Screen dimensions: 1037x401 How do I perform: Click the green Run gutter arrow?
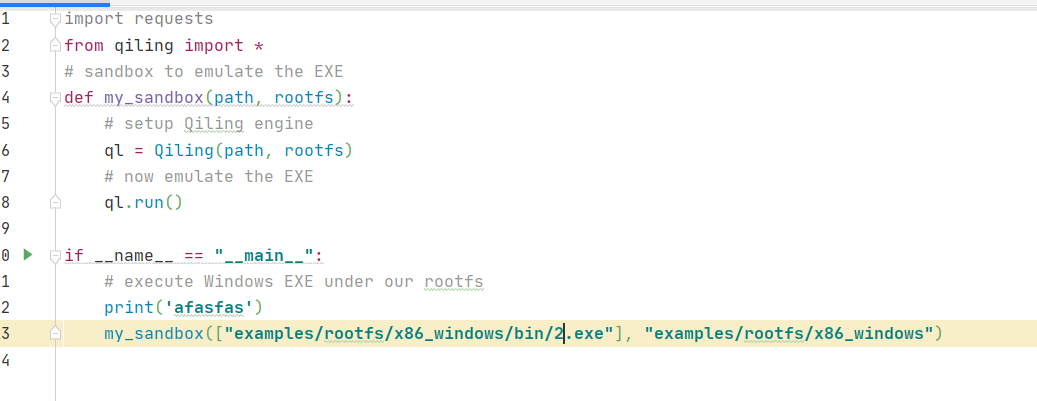[28, 254]
